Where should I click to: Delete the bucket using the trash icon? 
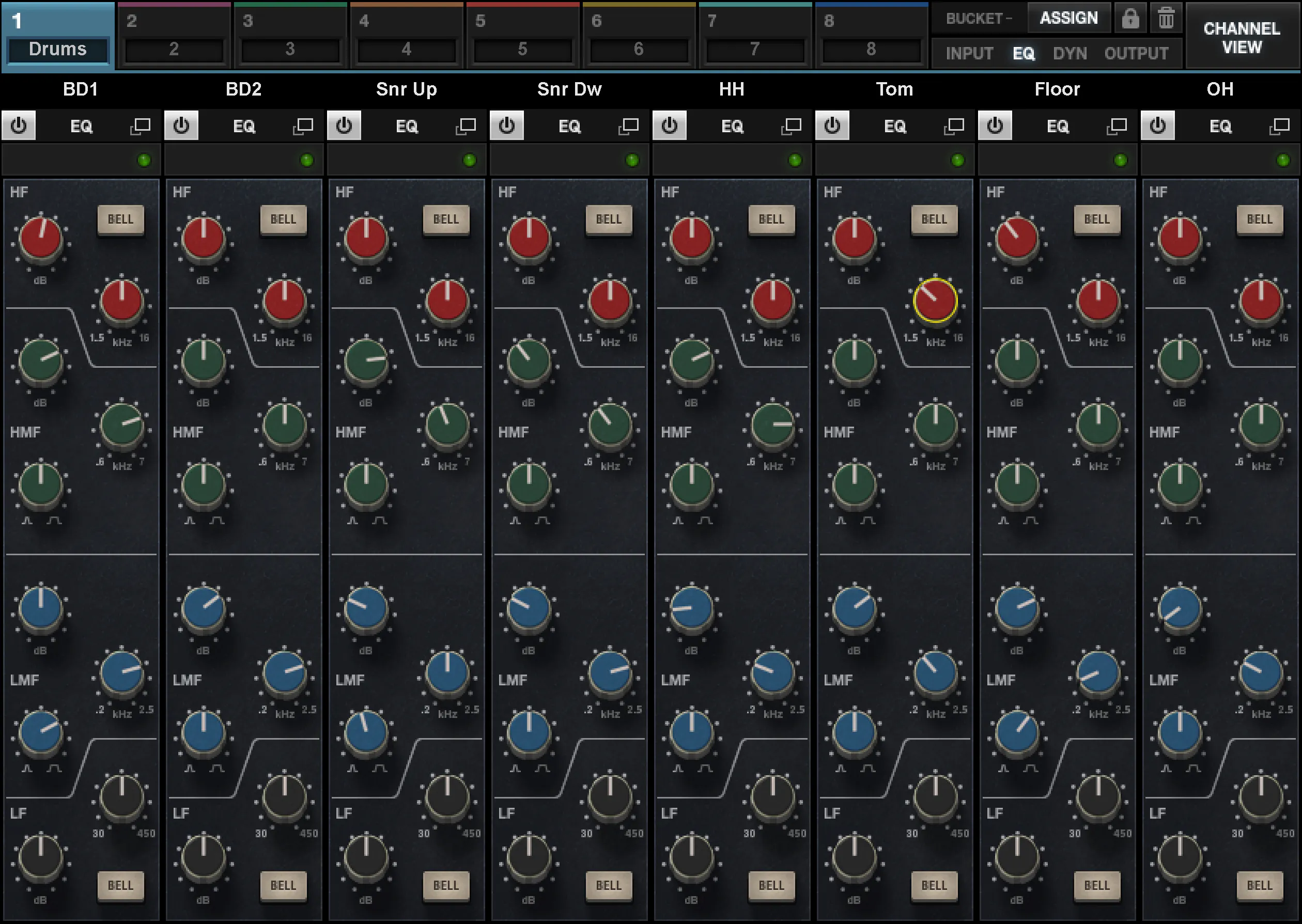(x=1166, y=19)
